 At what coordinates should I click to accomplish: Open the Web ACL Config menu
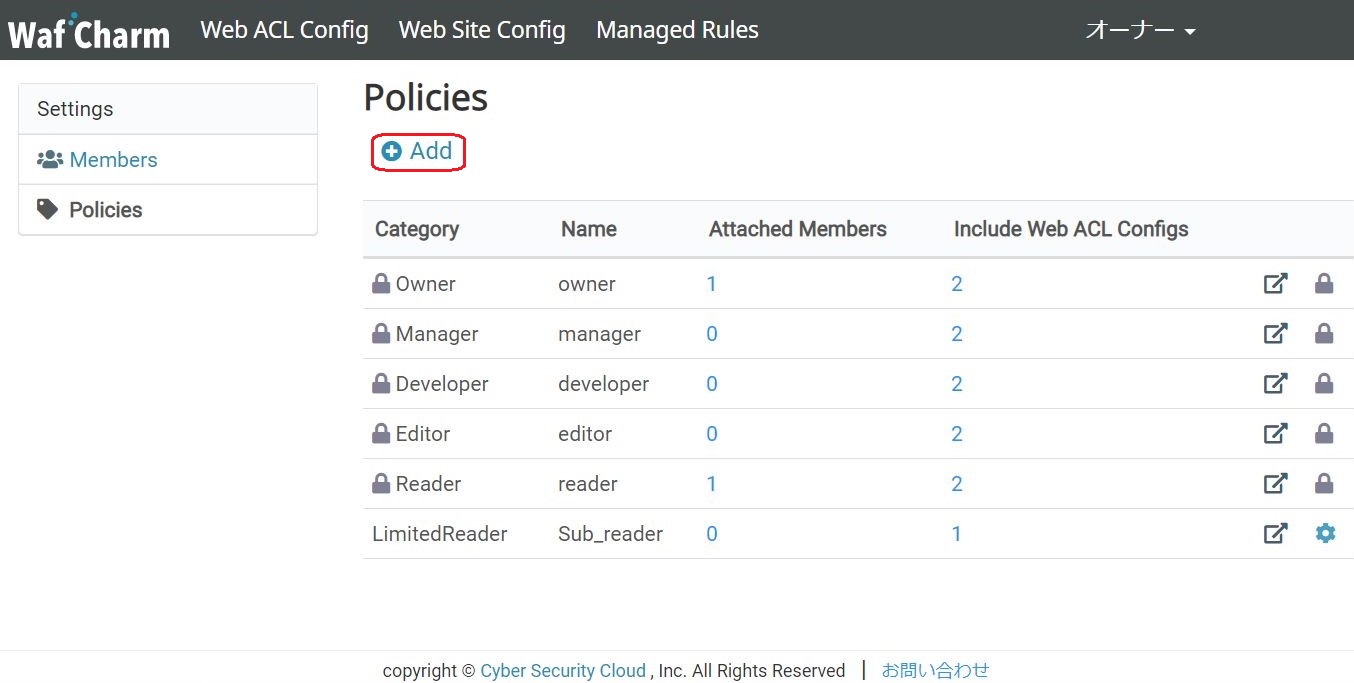(x=284, y=31)
